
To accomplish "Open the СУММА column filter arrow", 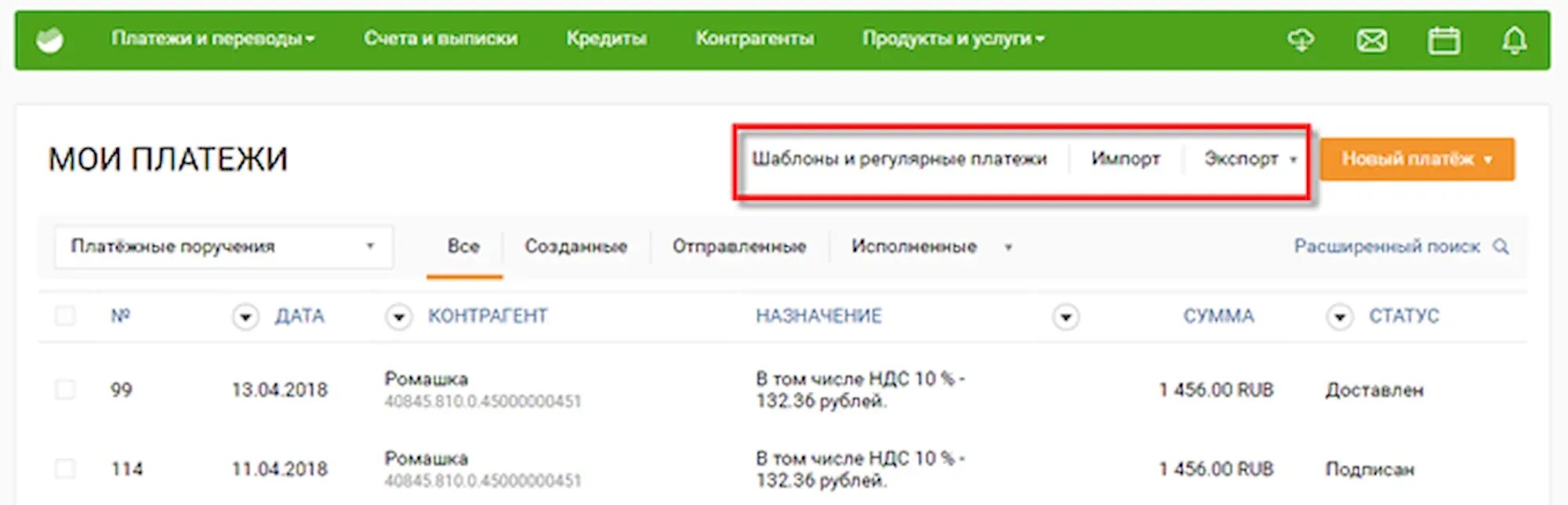I will [x=1065, y=317].
